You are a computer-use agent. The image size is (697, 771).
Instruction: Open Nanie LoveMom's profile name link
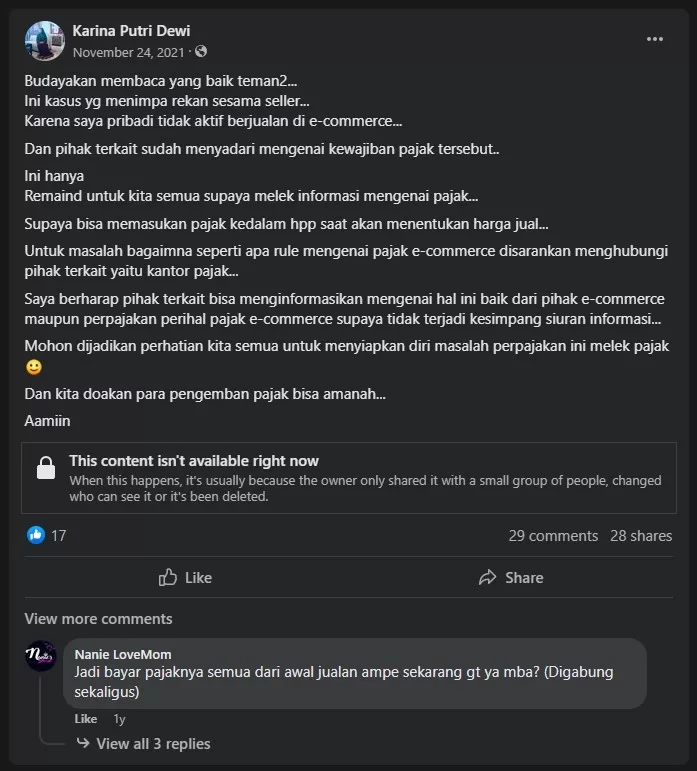(122, 654)
